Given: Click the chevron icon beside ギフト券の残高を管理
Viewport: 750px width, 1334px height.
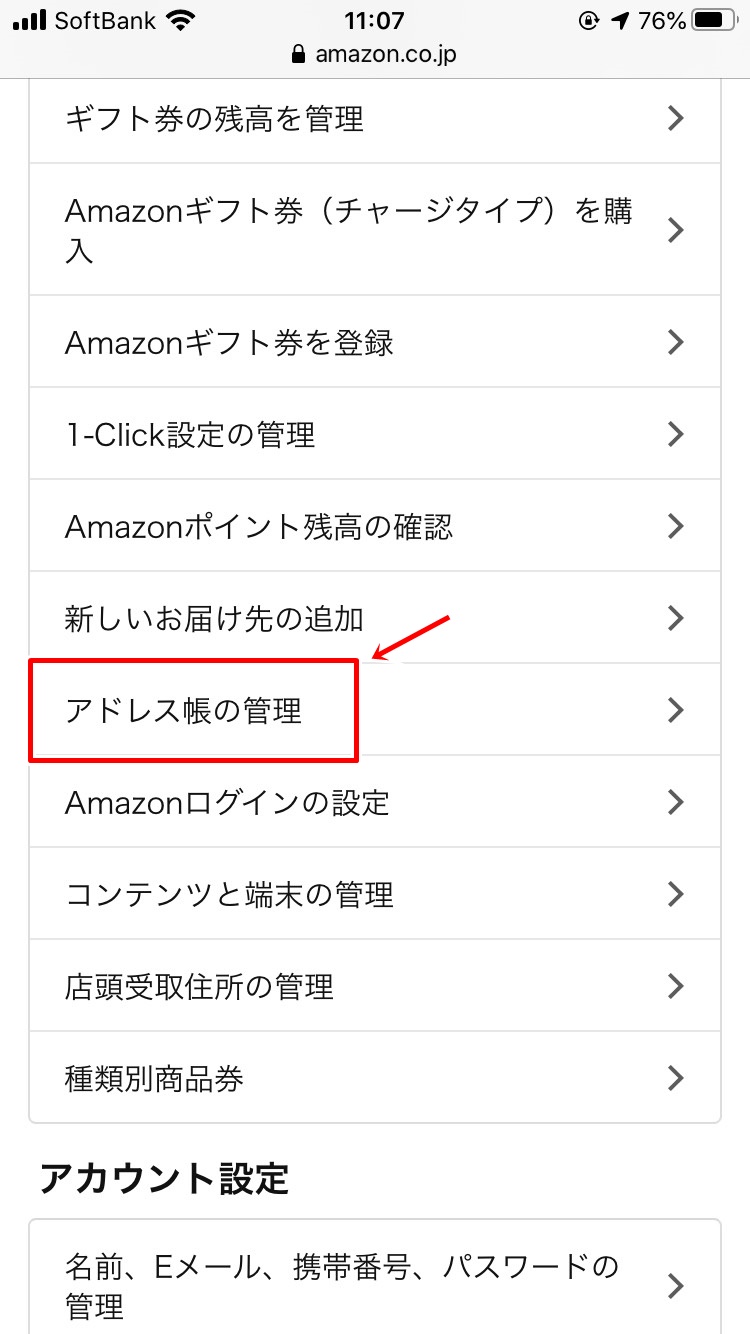Looking at the screenshot, I should pyautogui.click(x=676, y=118).
